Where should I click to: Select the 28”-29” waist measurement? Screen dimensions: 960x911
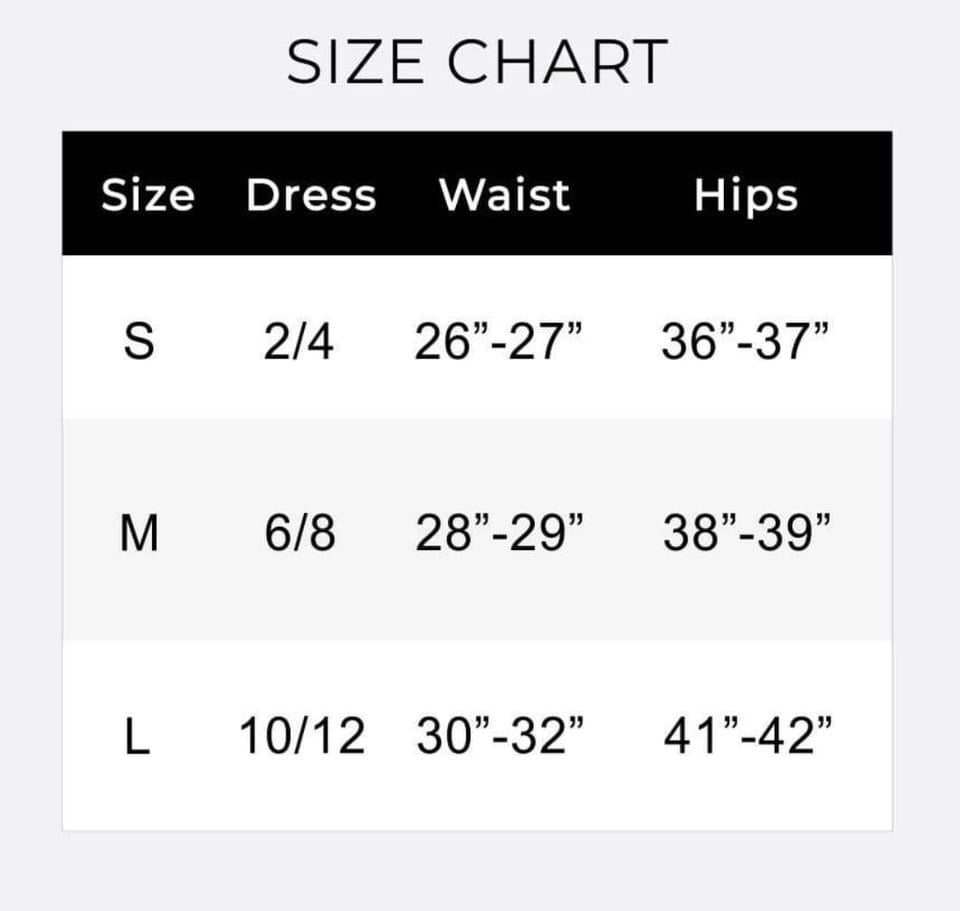[x=499, y=533]
